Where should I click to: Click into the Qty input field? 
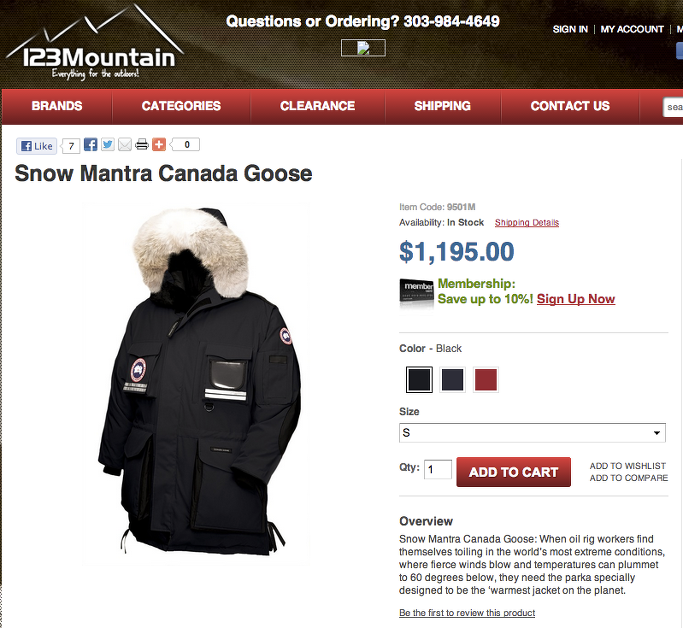click(438, 469)
